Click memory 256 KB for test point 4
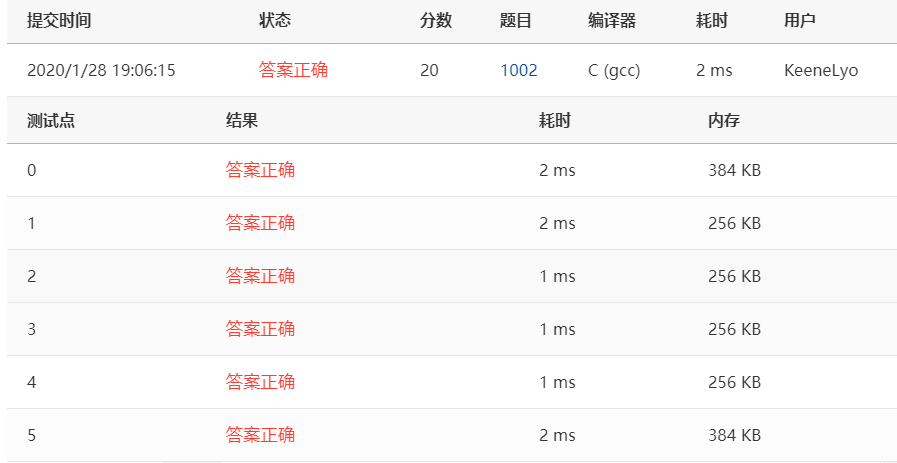 (x=735, y=382)
